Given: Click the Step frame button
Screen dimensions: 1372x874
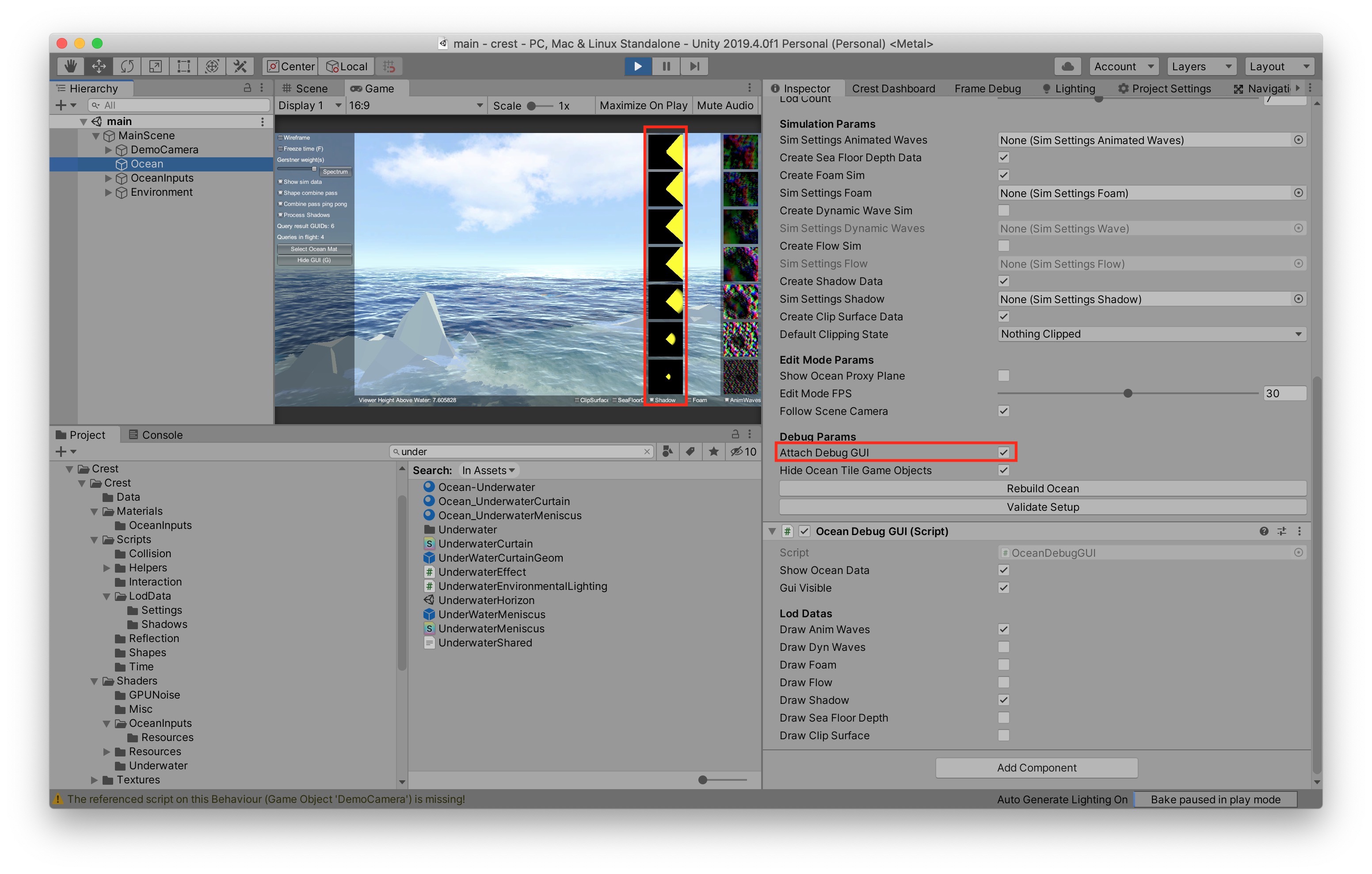Looking at the screenshot, I should 694,66.
